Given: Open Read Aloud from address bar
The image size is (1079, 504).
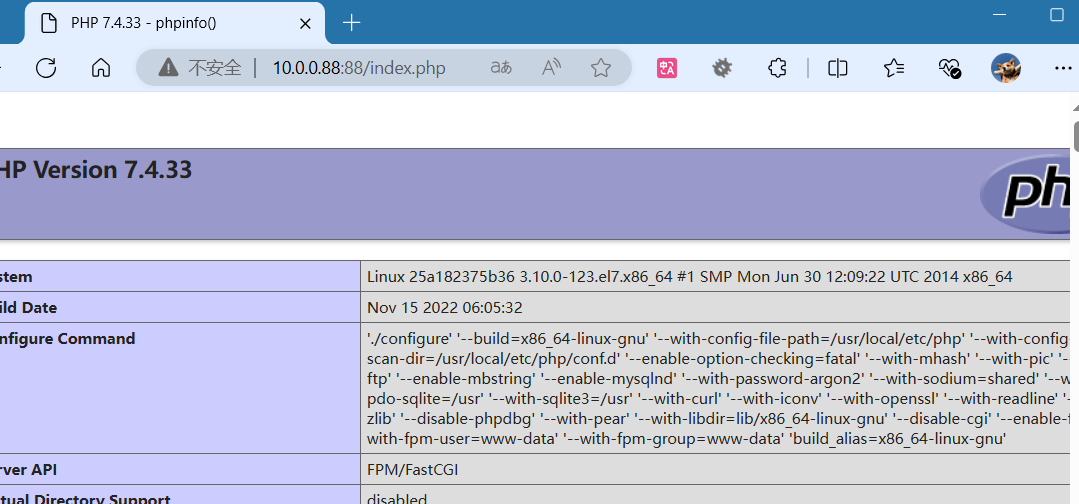Looking at the screenshot, I should click(551, 68).
